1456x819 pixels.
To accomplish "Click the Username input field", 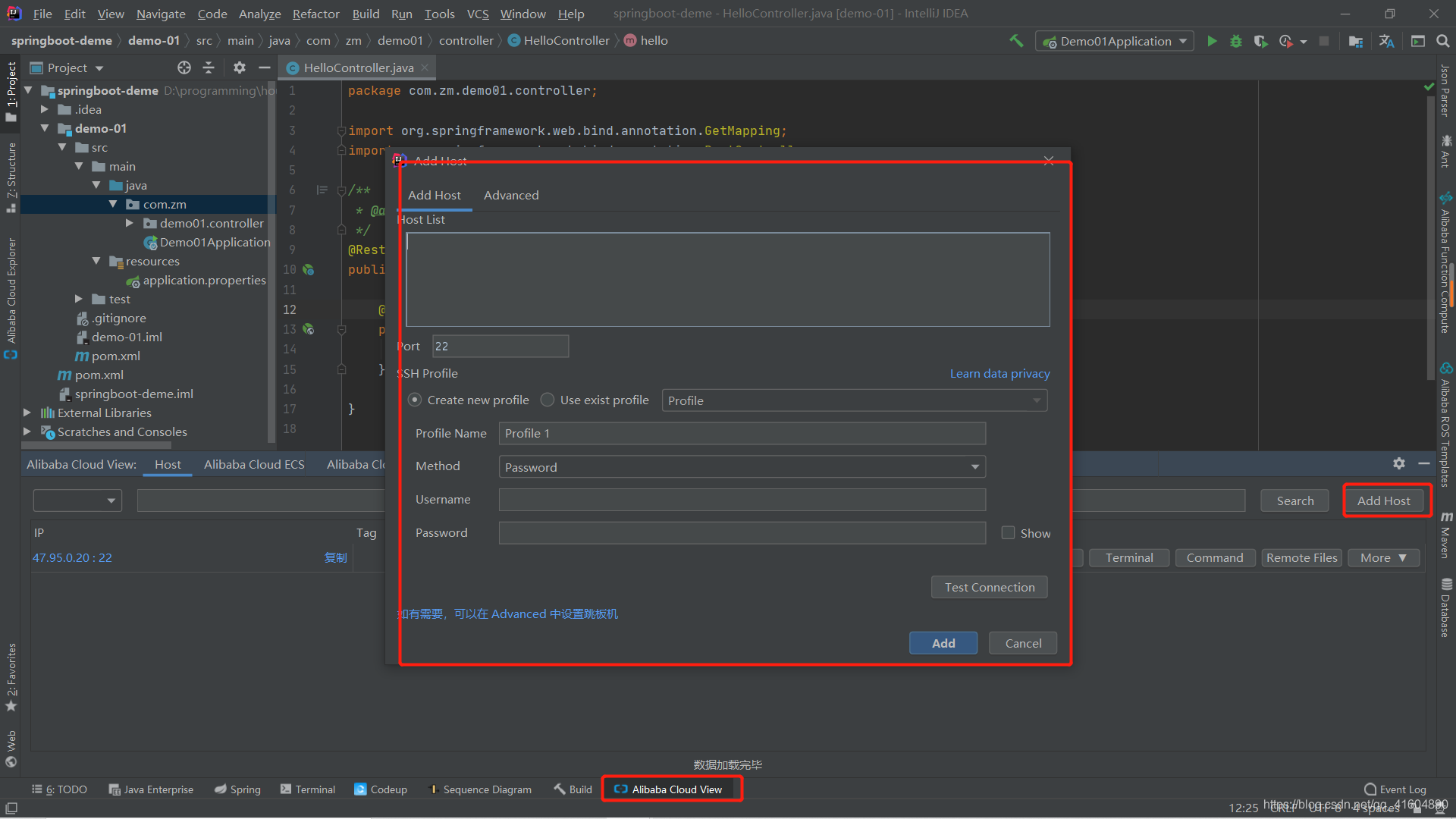I will pyautogui.click(x=742, y=500).
